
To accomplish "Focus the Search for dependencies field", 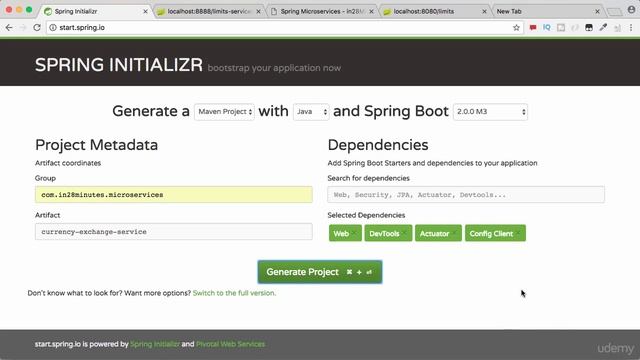I will coord(466,195).
